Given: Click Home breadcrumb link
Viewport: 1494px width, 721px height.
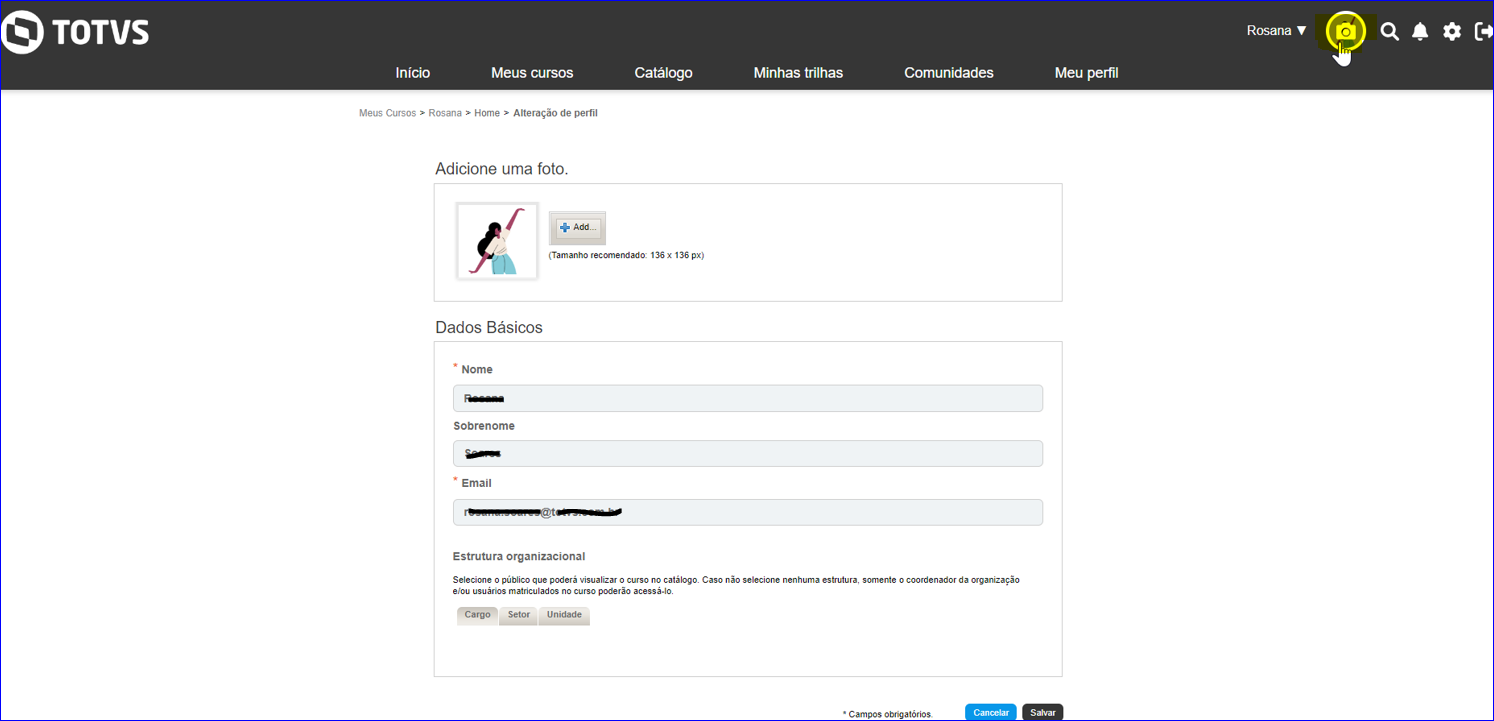Looking at the screenshot, I should (x=487, y=113).
